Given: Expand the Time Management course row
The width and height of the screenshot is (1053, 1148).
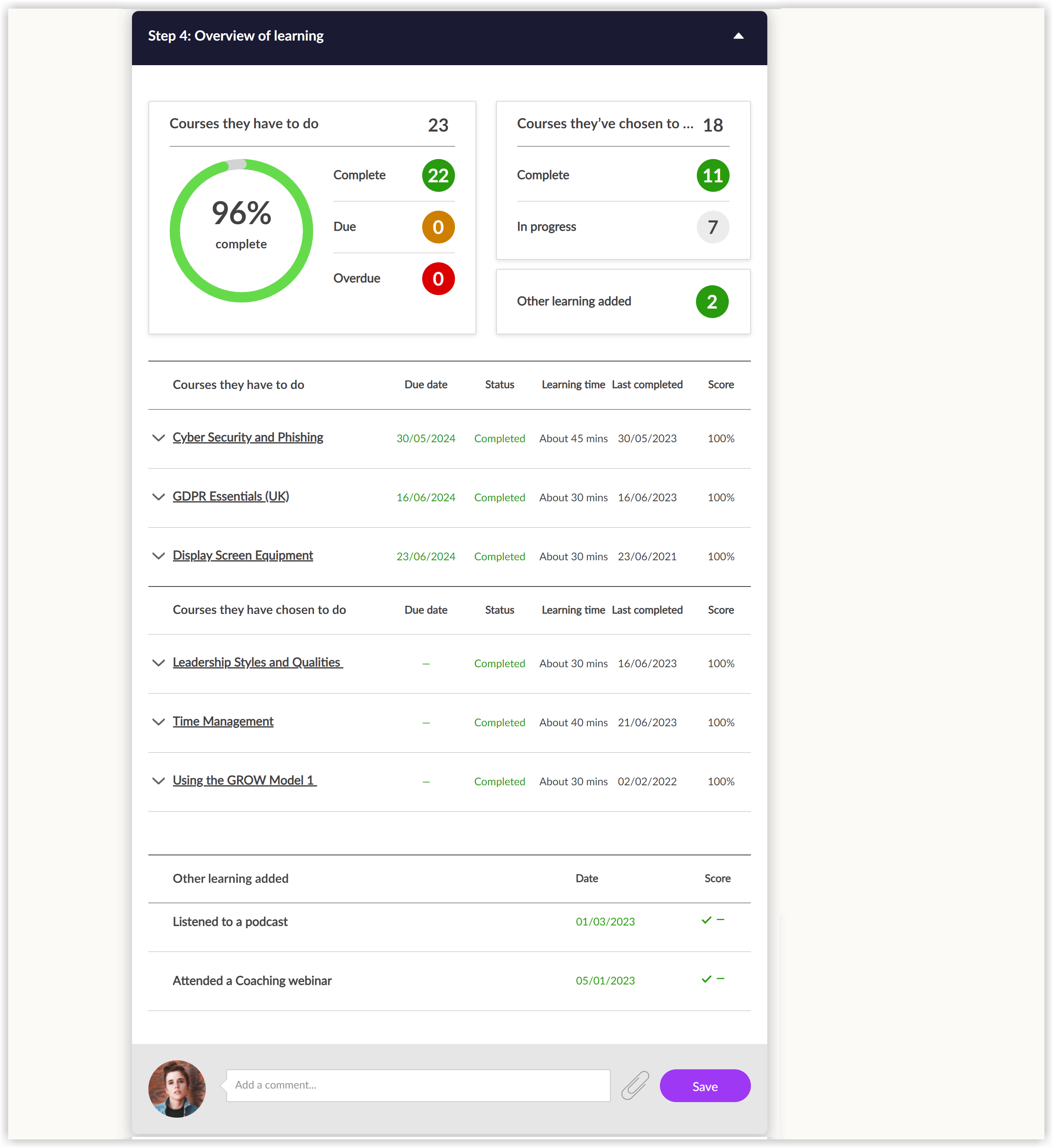Looking at the screenshot, I should point(159,723).
